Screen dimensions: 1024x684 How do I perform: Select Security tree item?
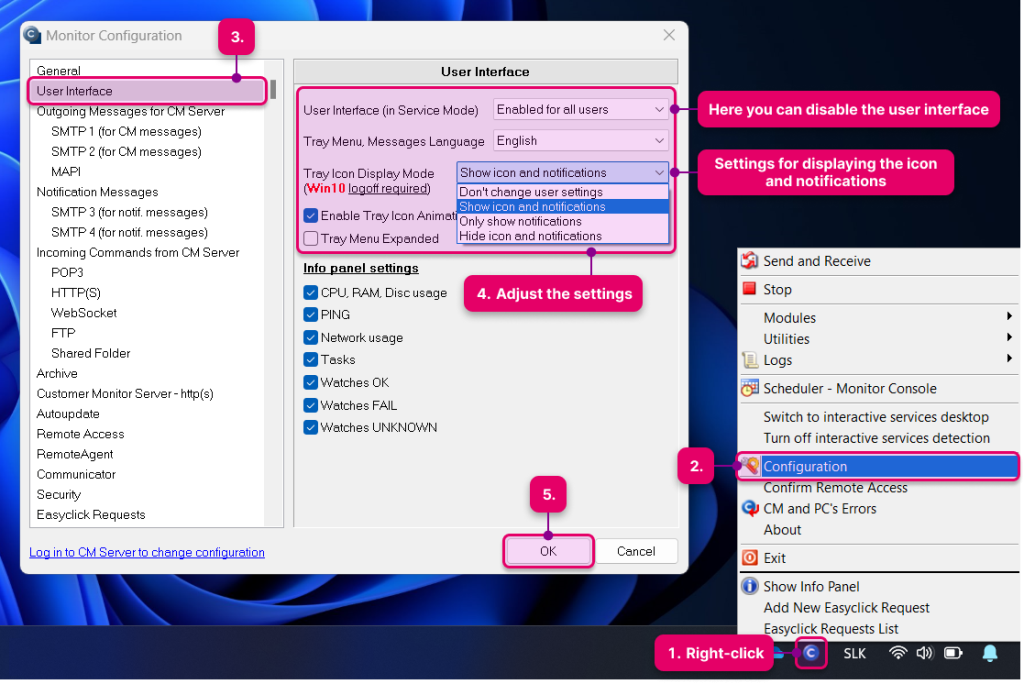(x=59, y=496)
